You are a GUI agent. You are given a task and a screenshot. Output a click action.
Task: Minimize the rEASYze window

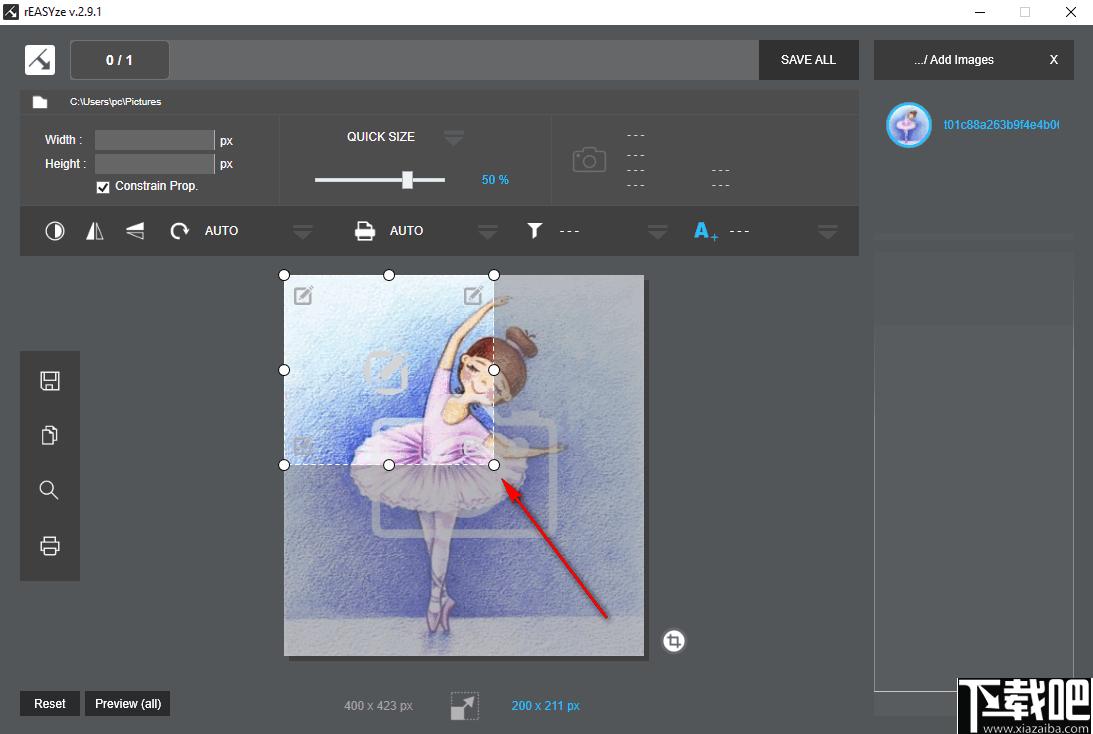pos(980,12)
